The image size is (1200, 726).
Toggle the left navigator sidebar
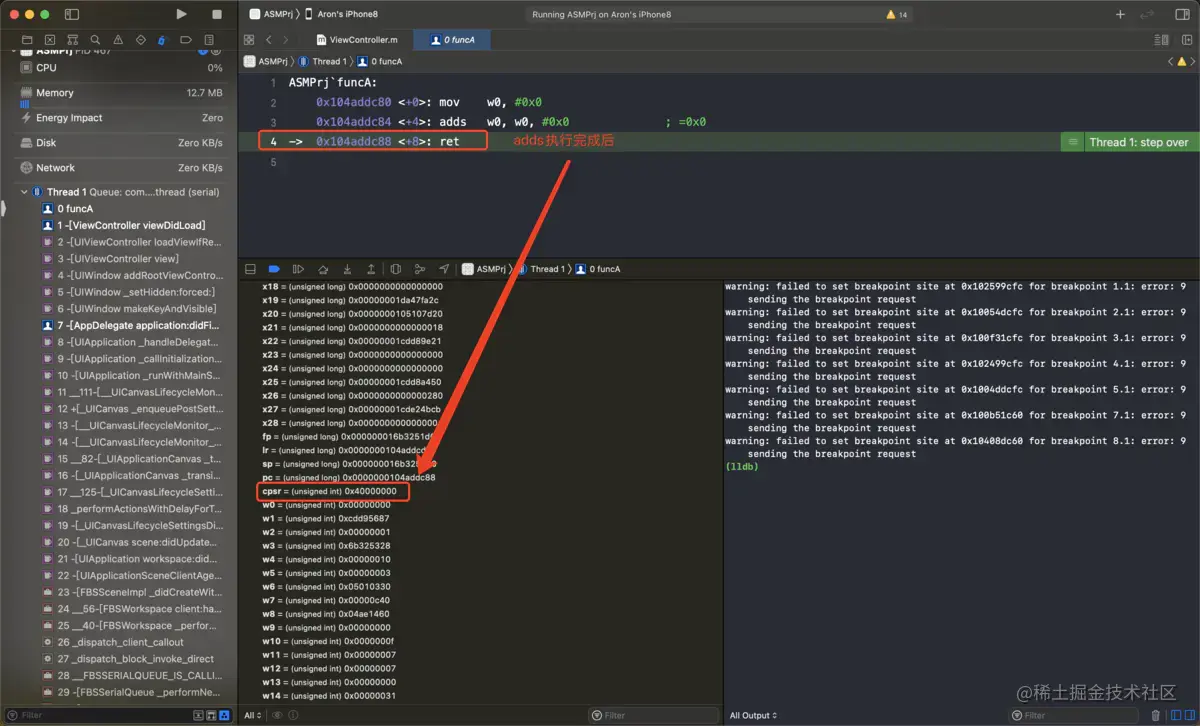coord(72,15)
